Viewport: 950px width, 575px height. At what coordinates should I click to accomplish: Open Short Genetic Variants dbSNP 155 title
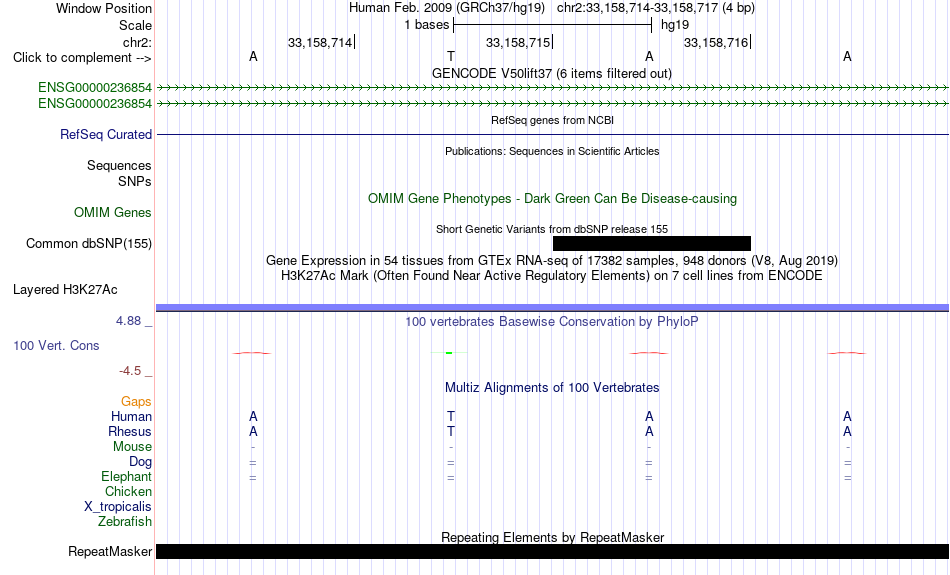(552, 229)
